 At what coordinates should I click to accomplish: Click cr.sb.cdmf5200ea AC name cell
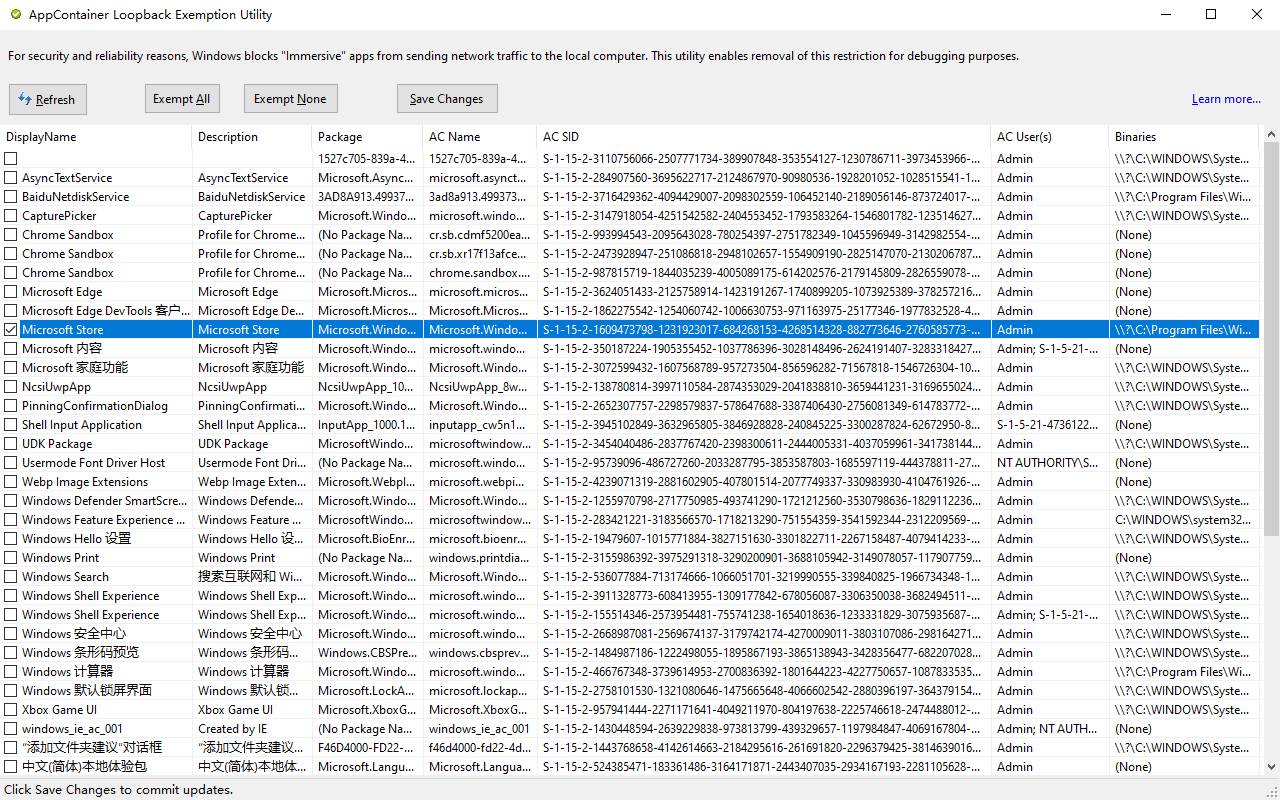480,234
